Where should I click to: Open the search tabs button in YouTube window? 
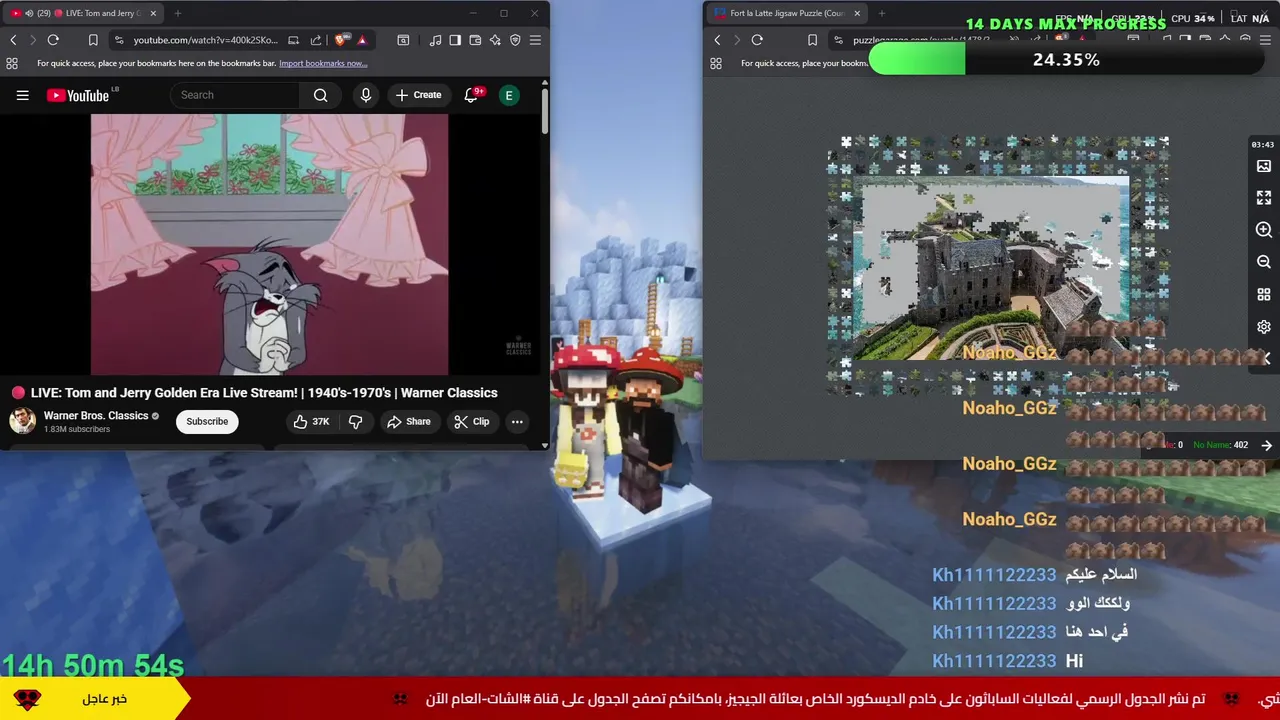click(x=403, y=40)
